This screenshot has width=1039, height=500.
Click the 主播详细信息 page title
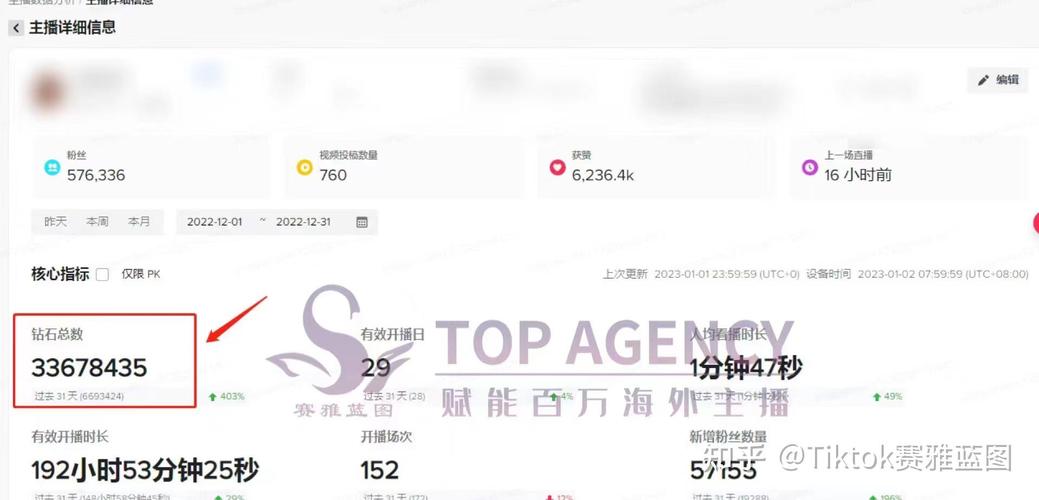pos(72,28)
